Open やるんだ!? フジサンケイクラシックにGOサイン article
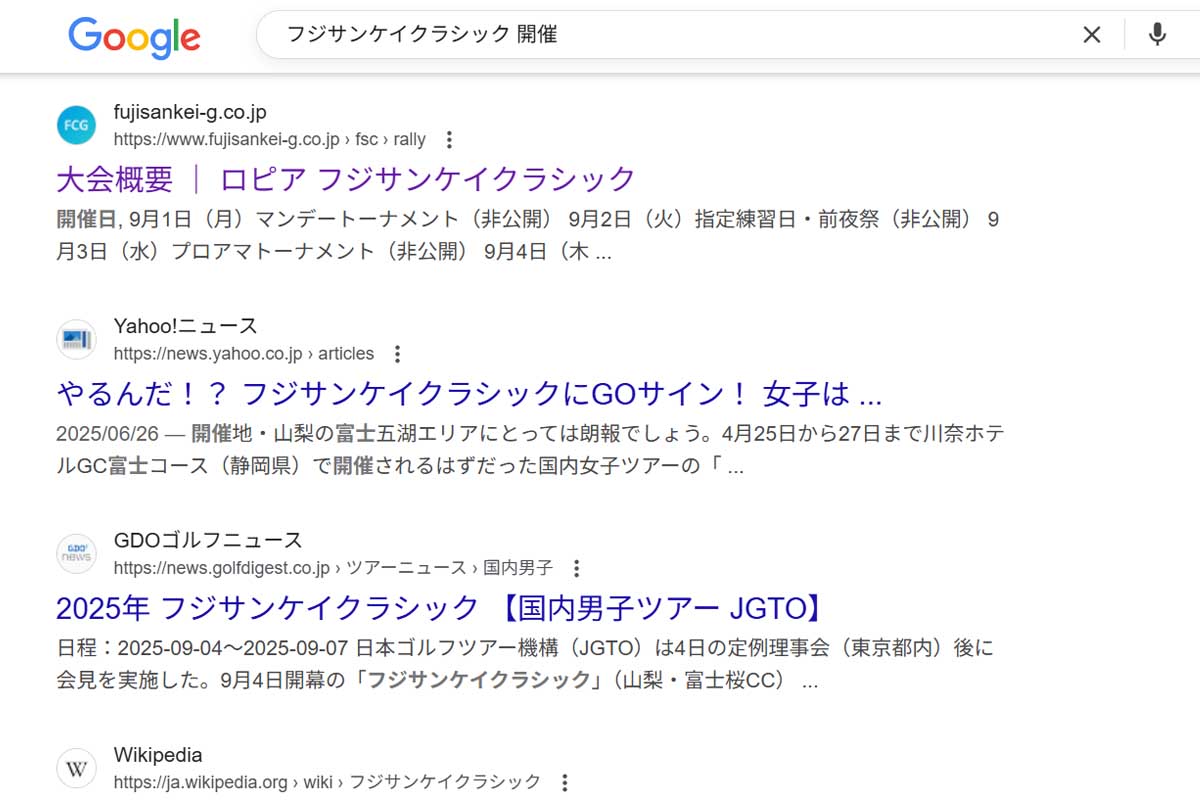Image resolution: width=1200 pixels, height=800 pixels. (469, 394)
